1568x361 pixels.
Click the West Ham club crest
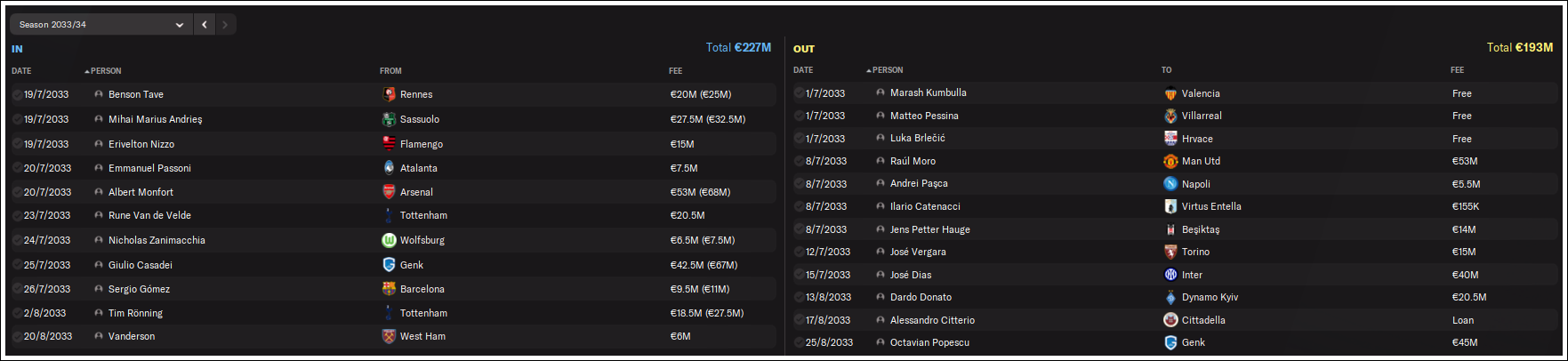click(389, 336)
